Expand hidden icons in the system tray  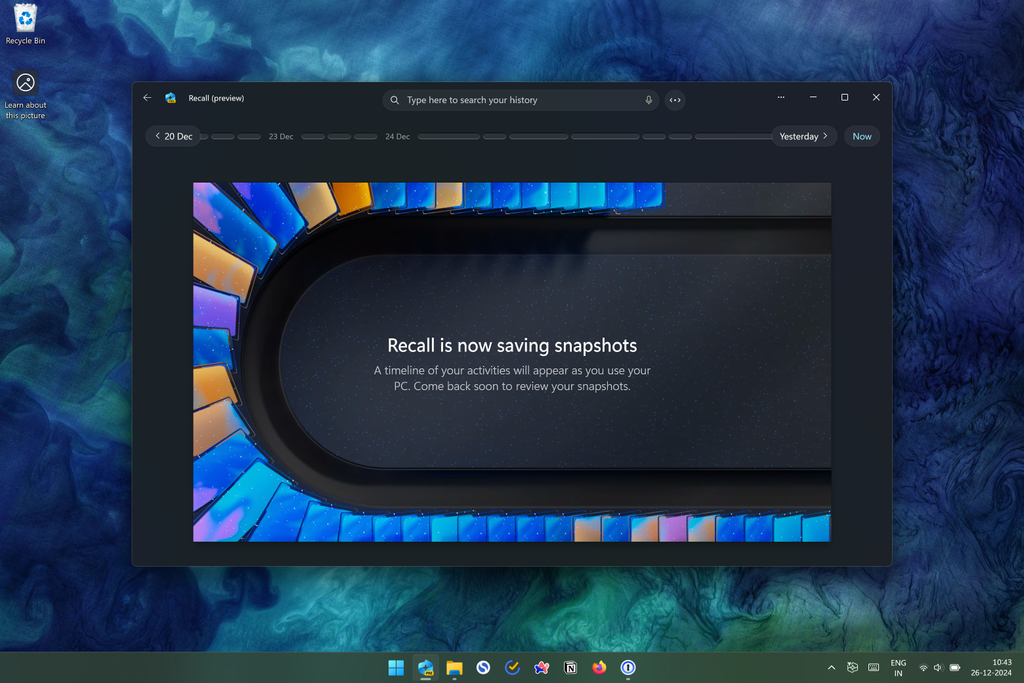coord(831,667)
